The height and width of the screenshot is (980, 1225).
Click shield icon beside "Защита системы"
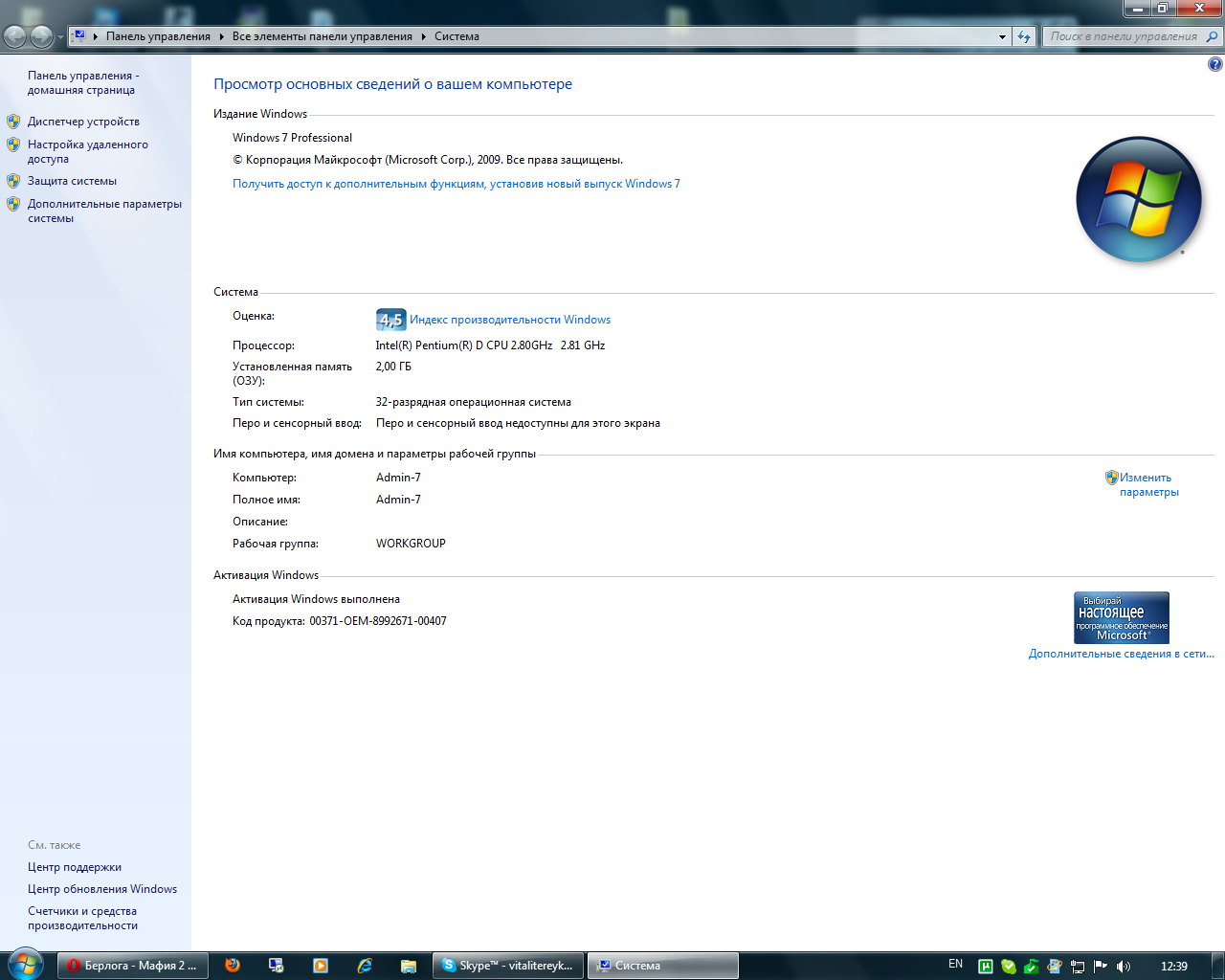tap(13, 181)
